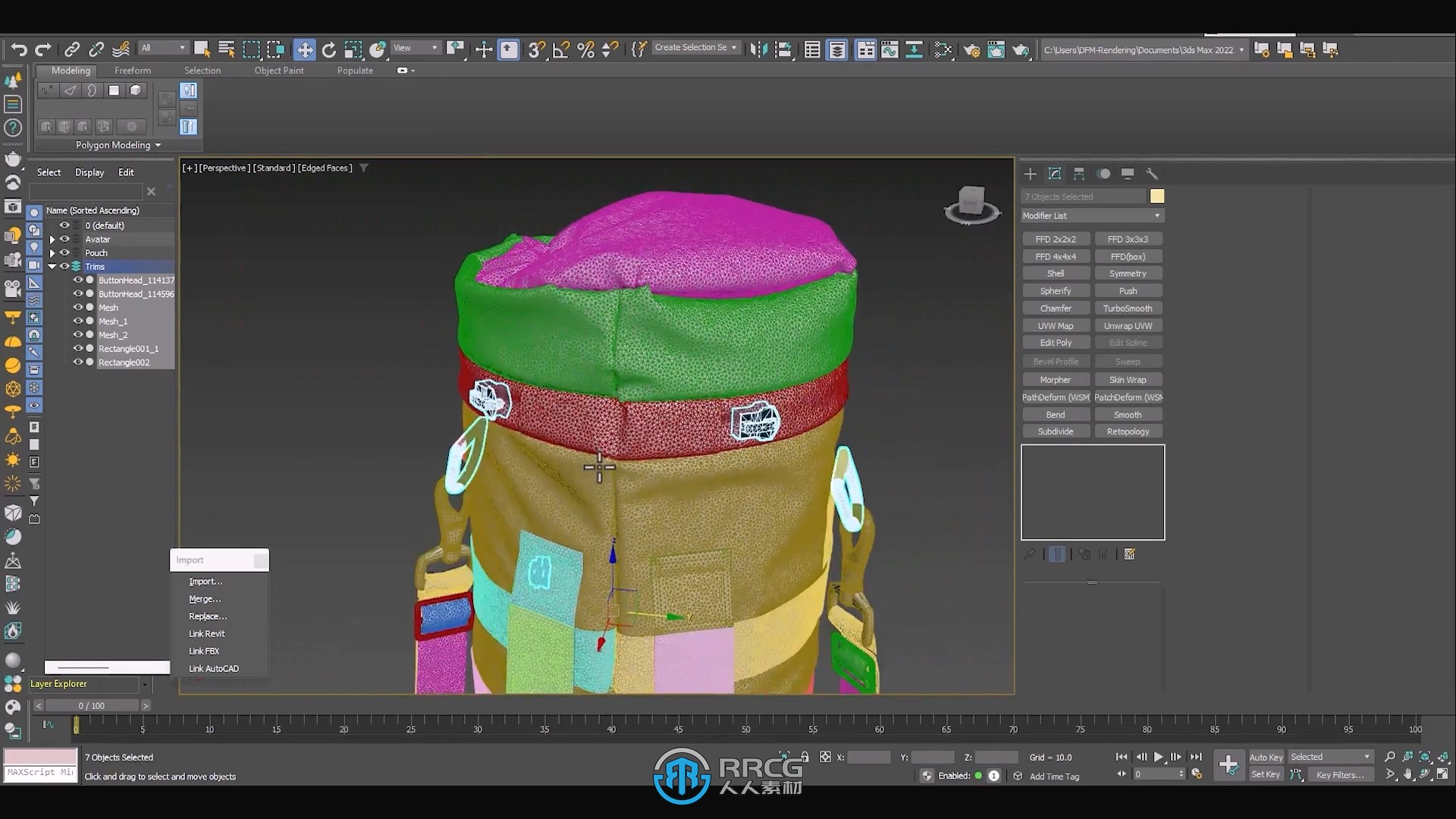Toggle the Auto Key button
This screenshot has height=819, width=1456.
(1266, 757)
